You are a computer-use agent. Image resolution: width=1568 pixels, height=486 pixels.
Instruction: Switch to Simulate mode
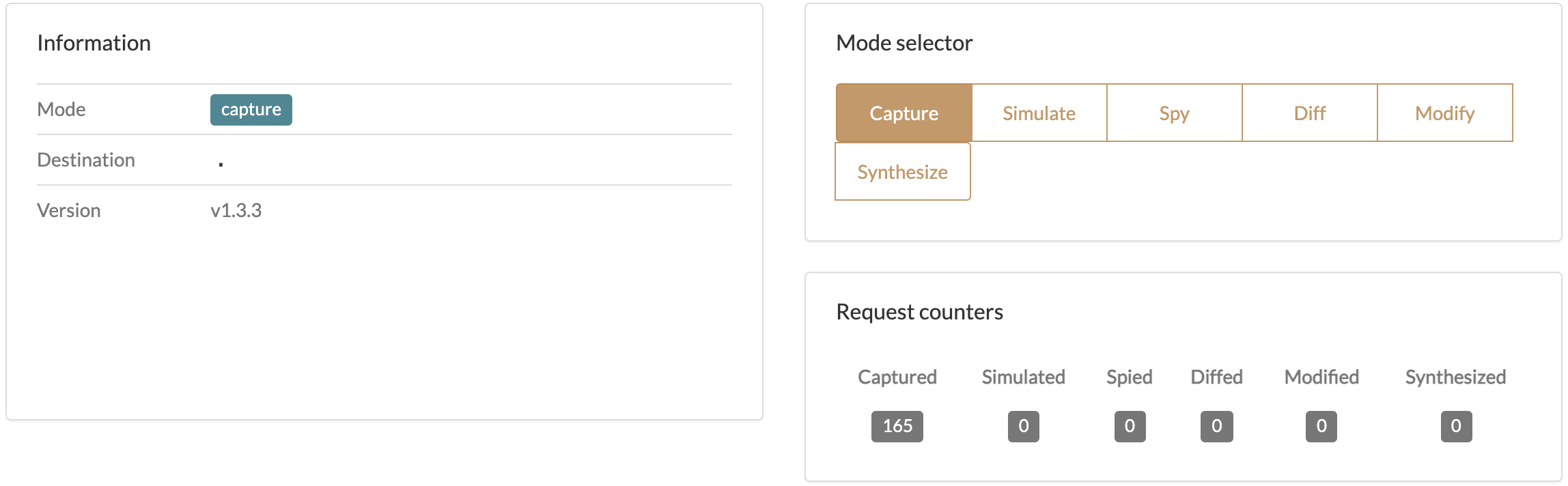point(1039,113)
